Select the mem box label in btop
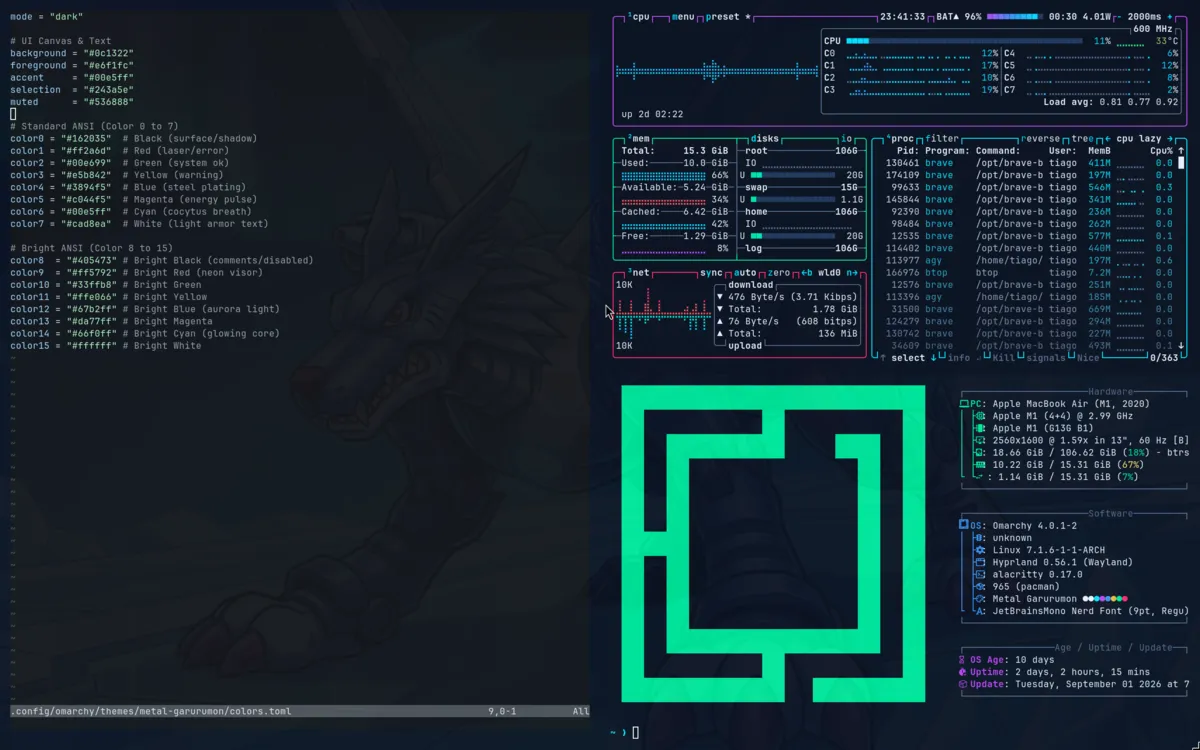 (638, 139)
